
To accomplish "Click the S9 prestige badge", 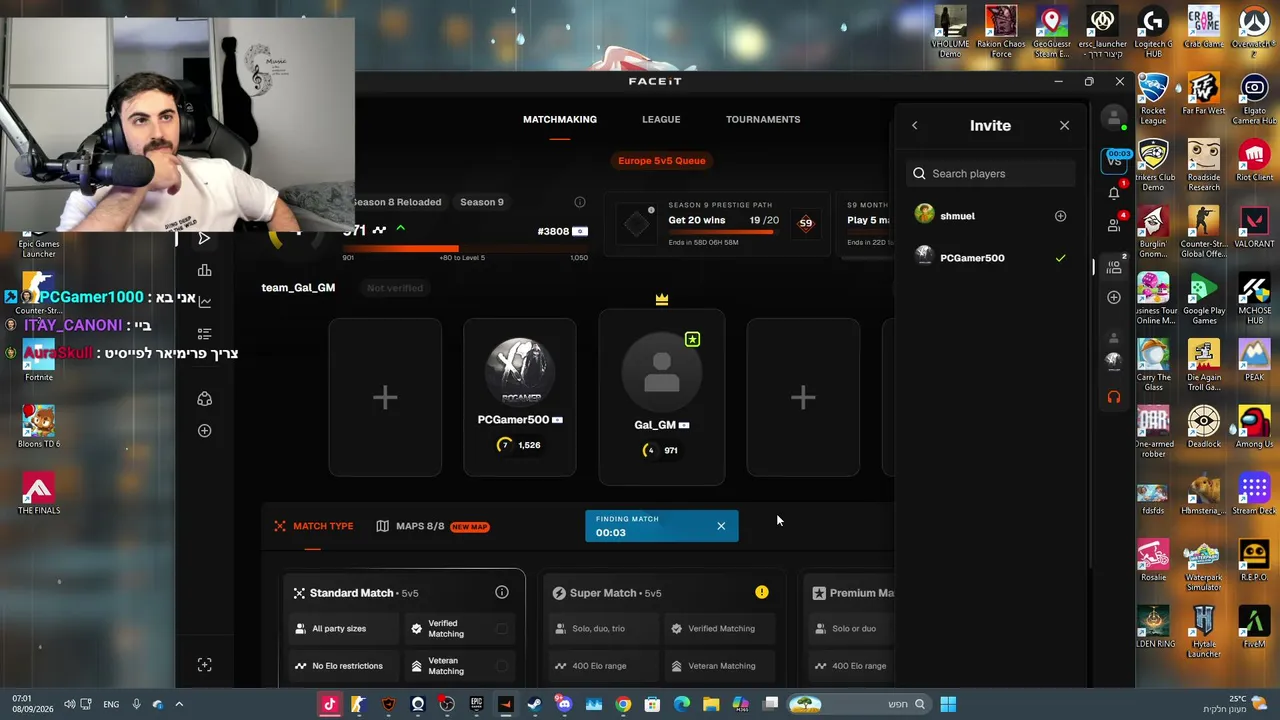I will (805, 224).
